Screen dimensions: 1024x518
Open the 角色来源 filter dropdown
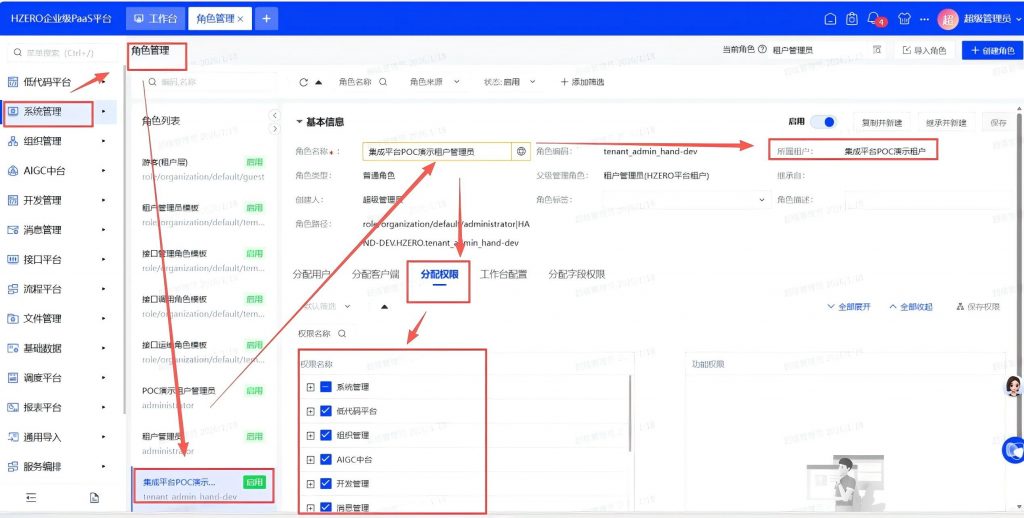[434, 82]
